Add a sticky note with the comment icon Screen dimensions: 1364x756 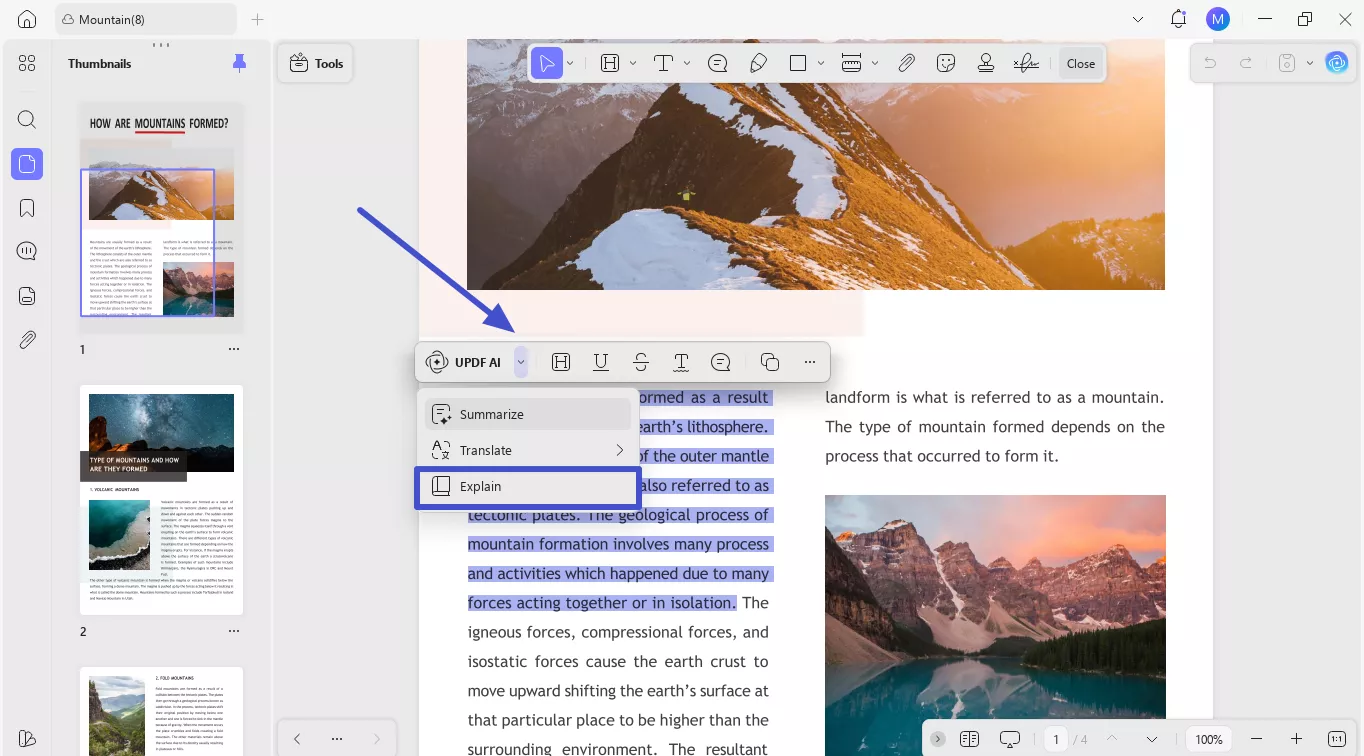[717, 62]
